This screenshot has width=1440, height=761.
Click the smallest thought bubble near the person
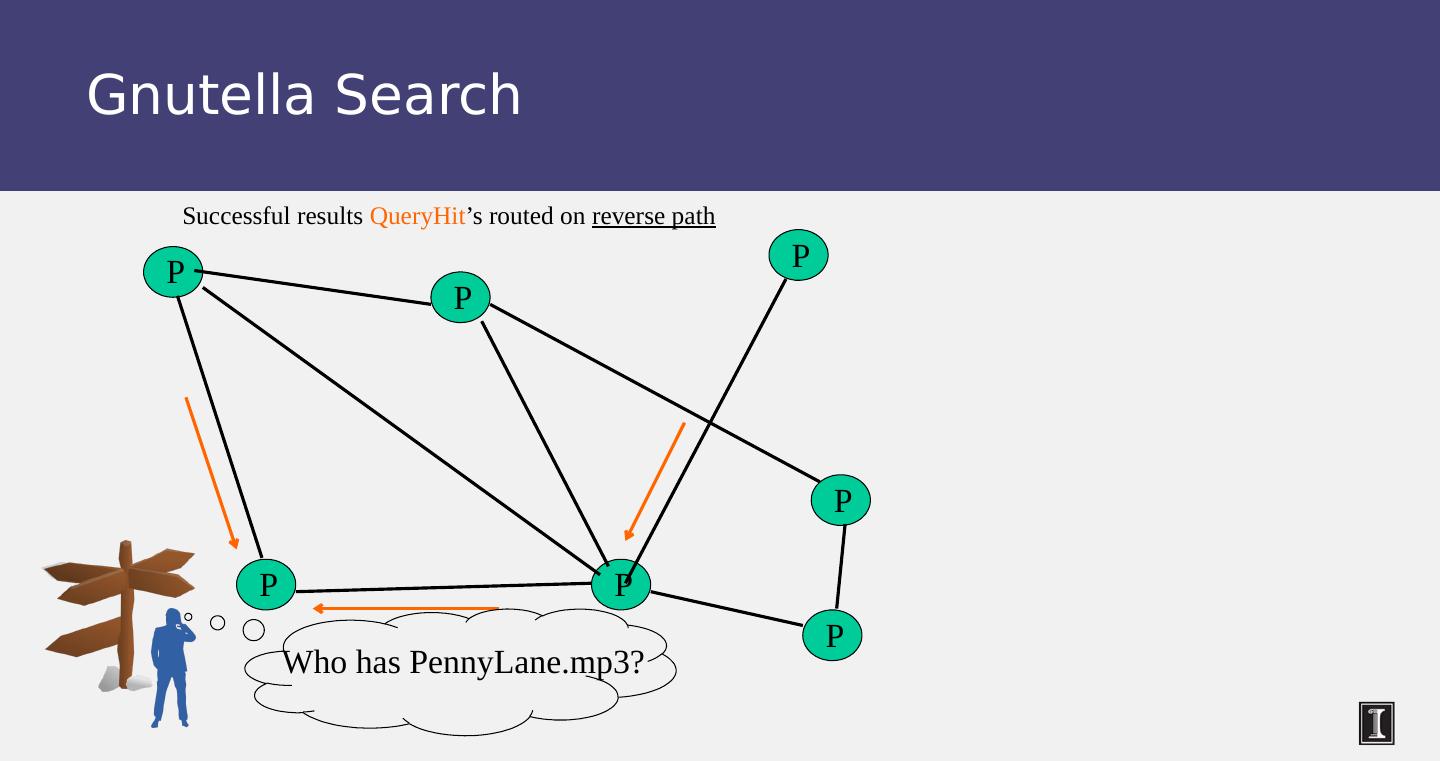pos(188,617)
